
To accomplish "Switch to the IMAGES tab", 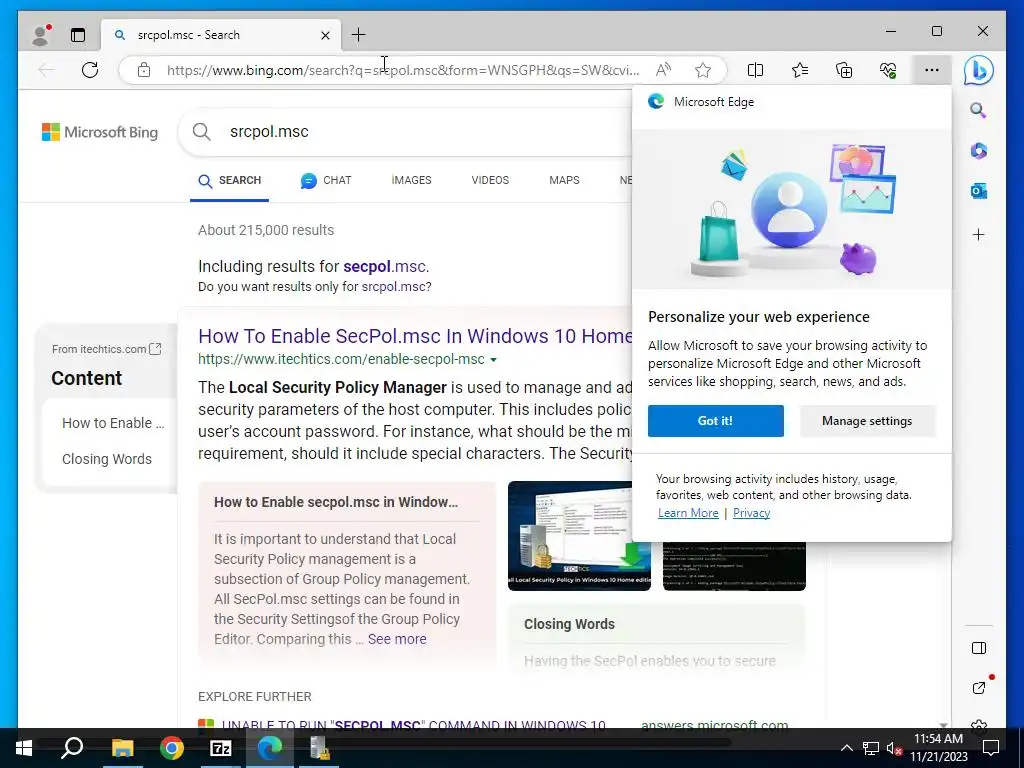I will pyautogui.click(x=411, y=180).
